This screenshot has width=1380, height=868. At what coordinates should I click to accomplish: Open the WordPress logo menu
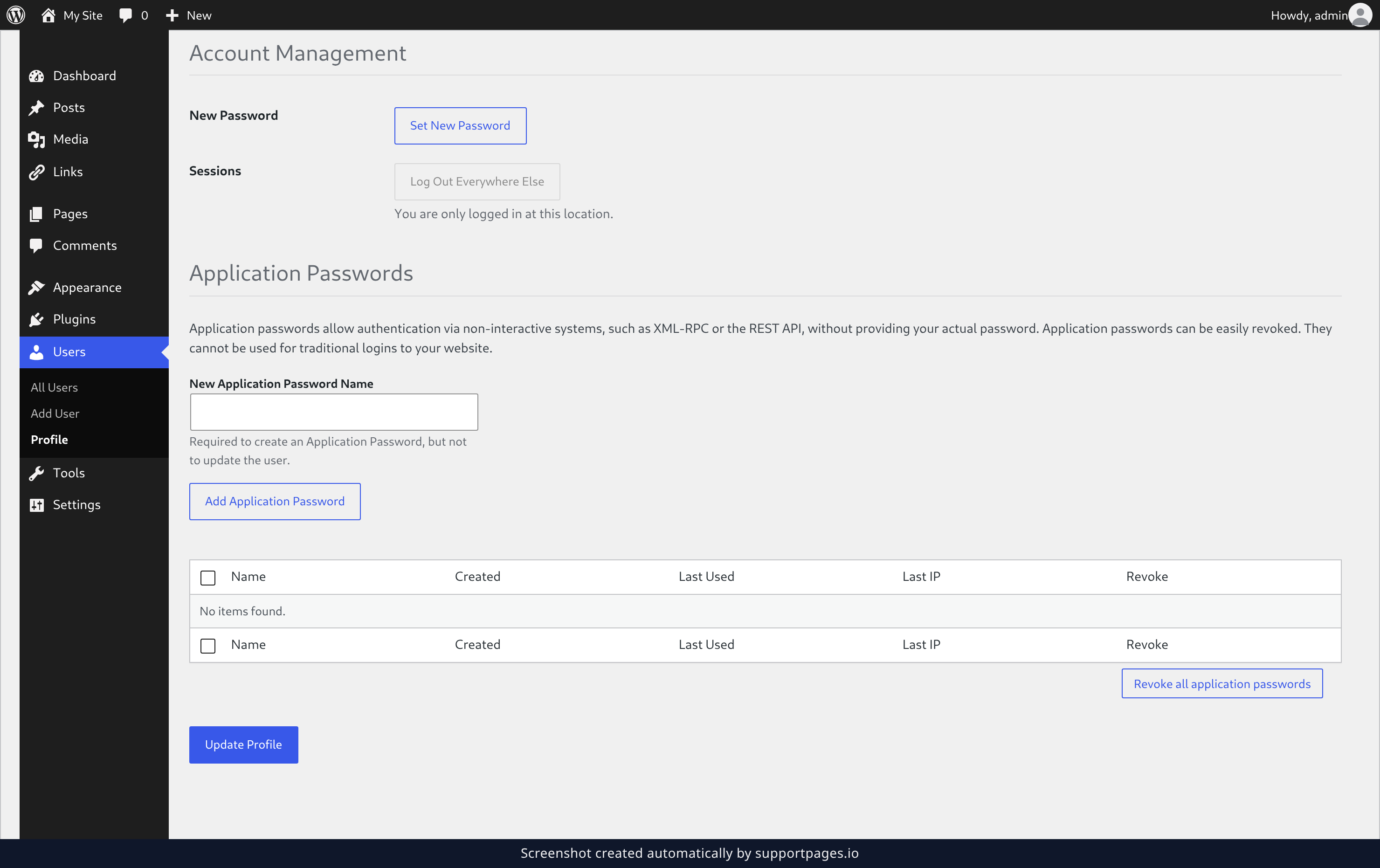click(x=15, y=15)
